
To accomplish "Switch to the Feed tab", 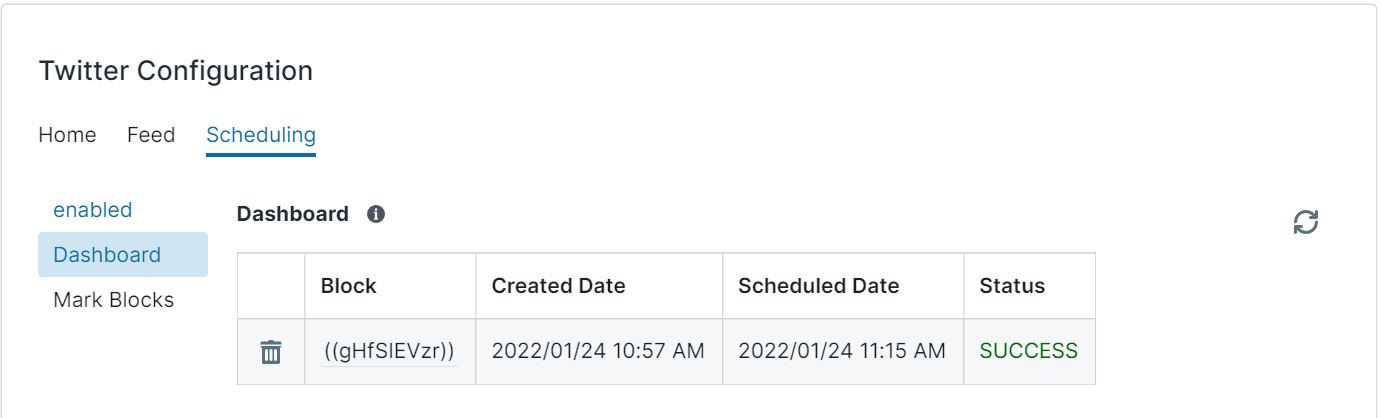I will pos(151,134).
